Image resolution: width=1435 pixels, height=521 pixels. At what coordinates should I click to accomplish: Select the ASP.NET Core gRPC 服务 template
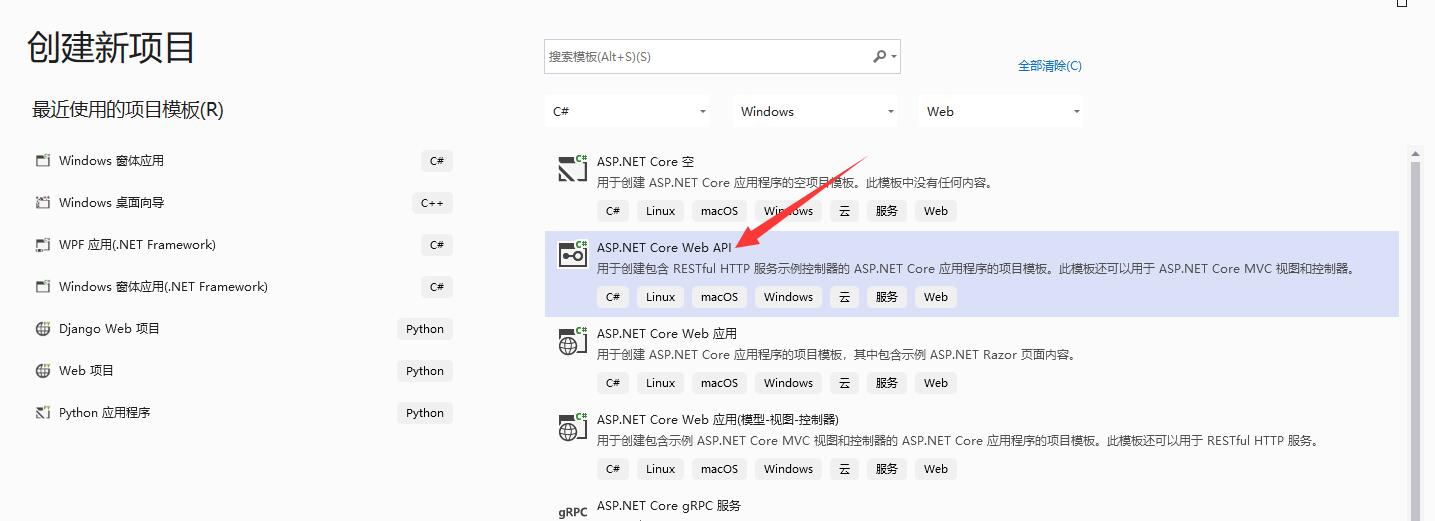tap(971, 506)
